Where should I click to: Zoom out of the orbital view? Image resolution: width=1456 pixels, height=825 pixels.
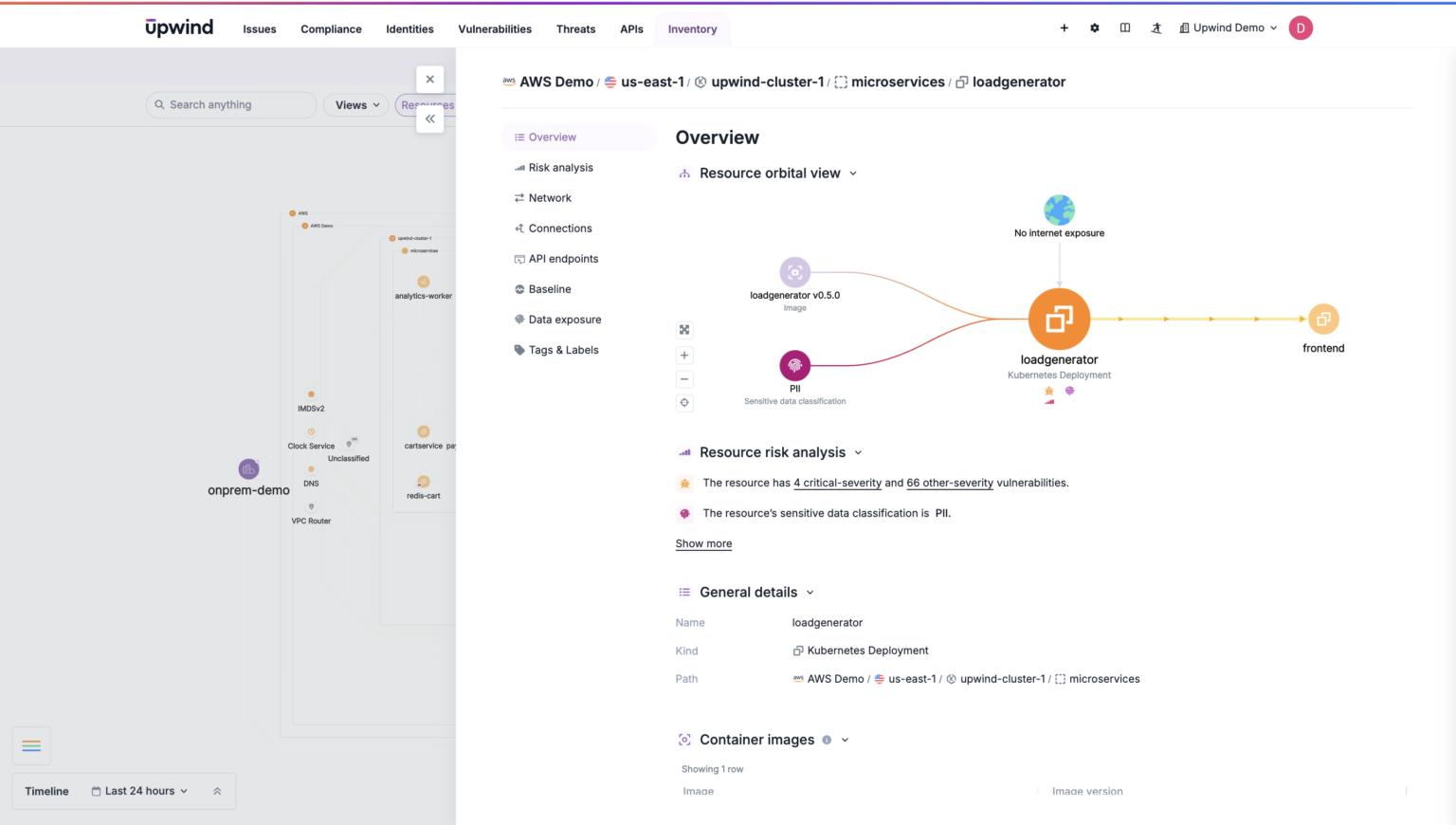(684, 378)
